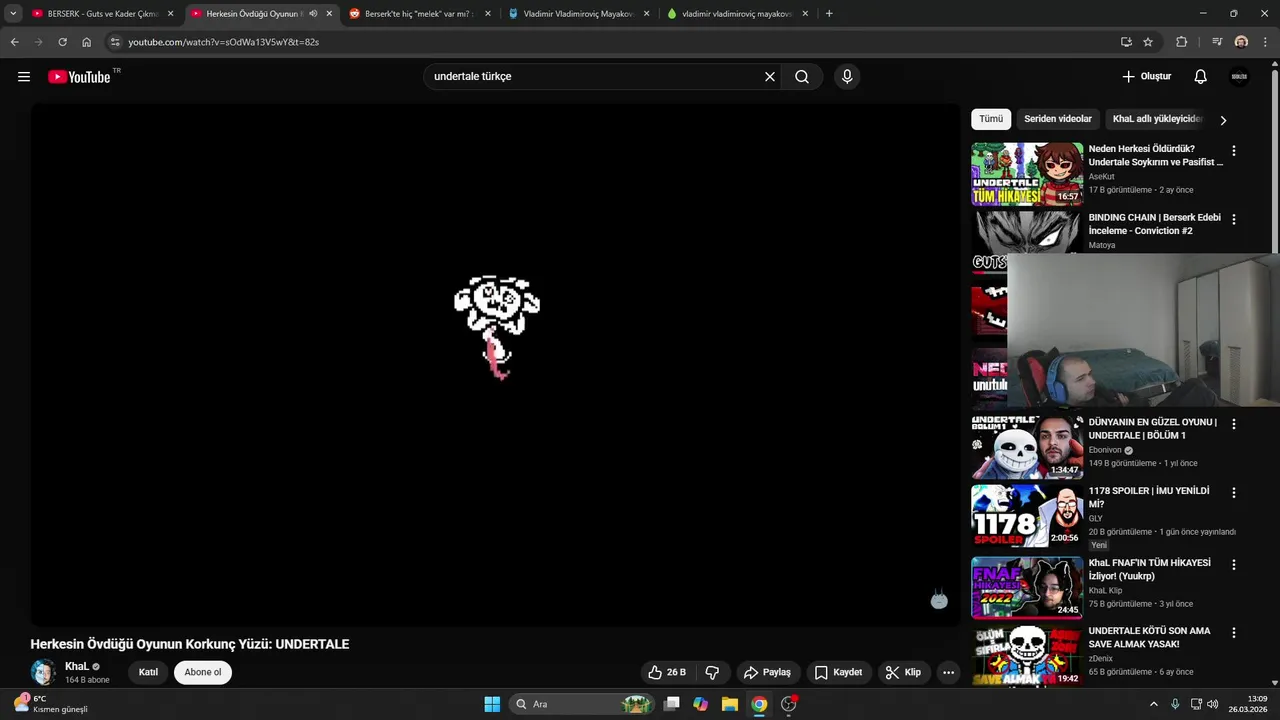The height and width of the screenshot is (720, 1280).
Task: Open YouTube notifications bell
Action: point(1201,77)
